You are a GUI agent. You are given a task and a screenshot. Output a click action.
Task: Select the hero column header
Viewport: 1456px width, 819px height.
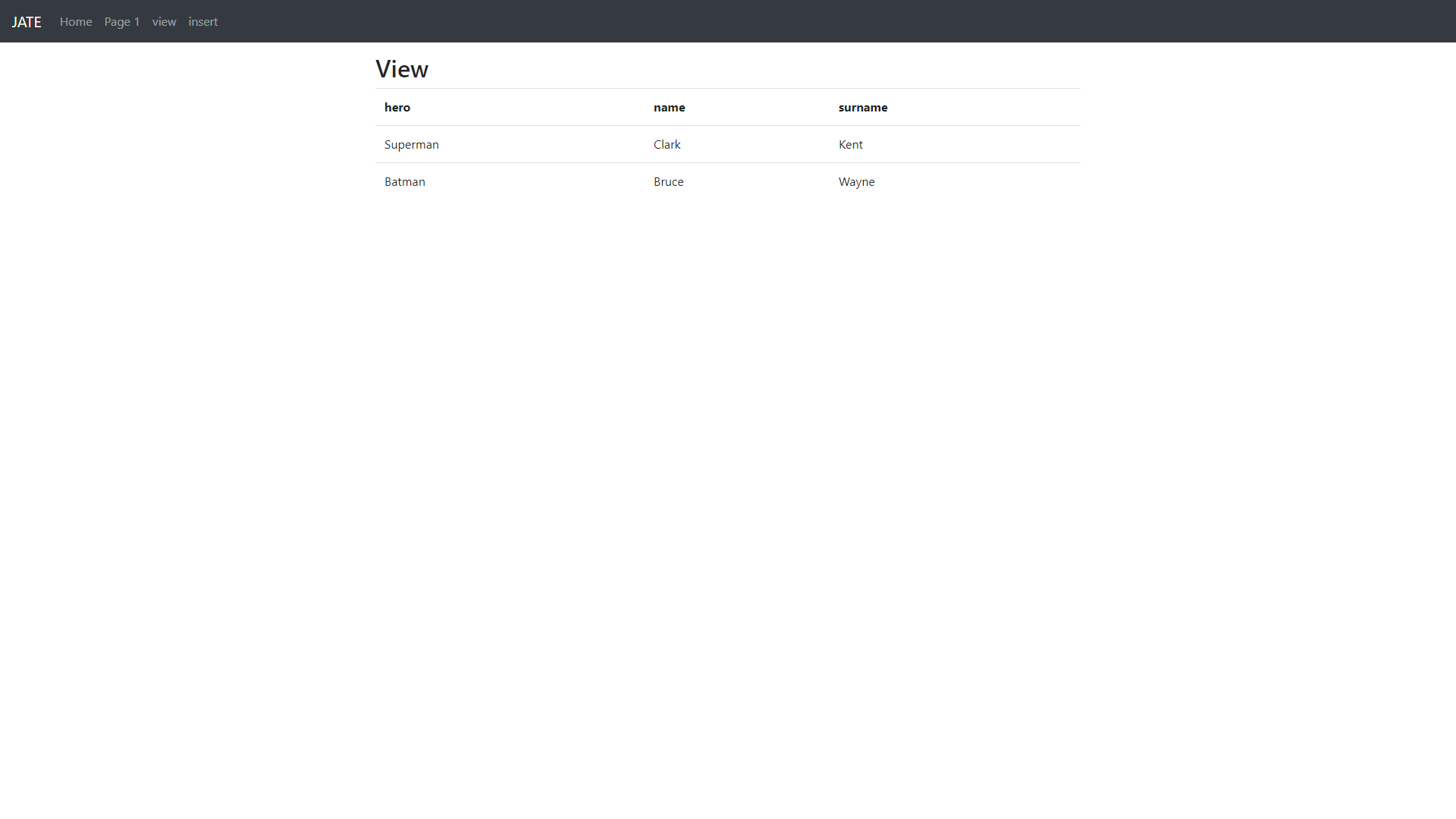(x=510, y=107)
